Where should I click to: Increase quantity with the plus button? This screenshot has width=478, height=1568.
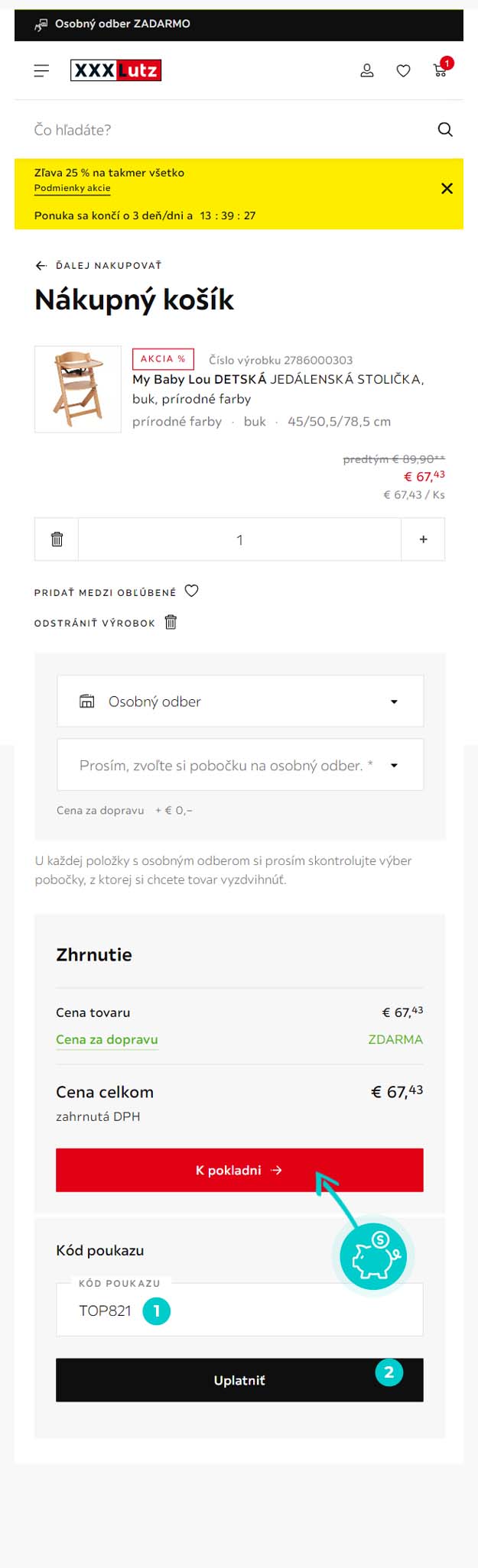423,539
